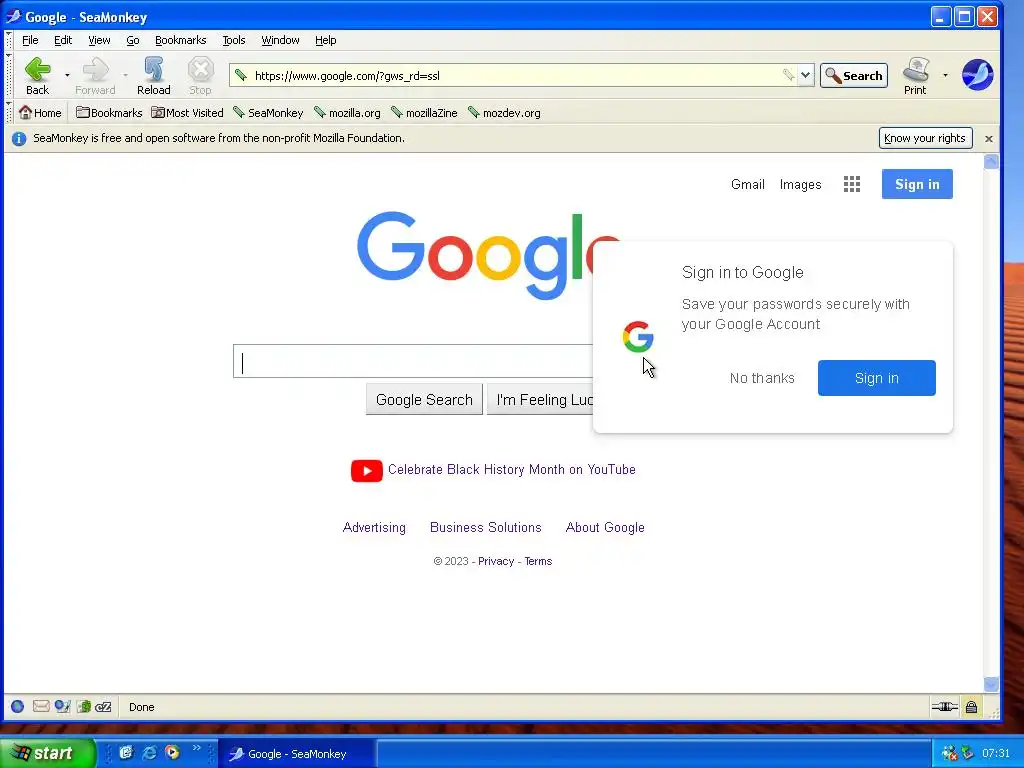Click the scrollbar up arrow
This screenshot has height=768, width=1024.
[x=991, y=161]
